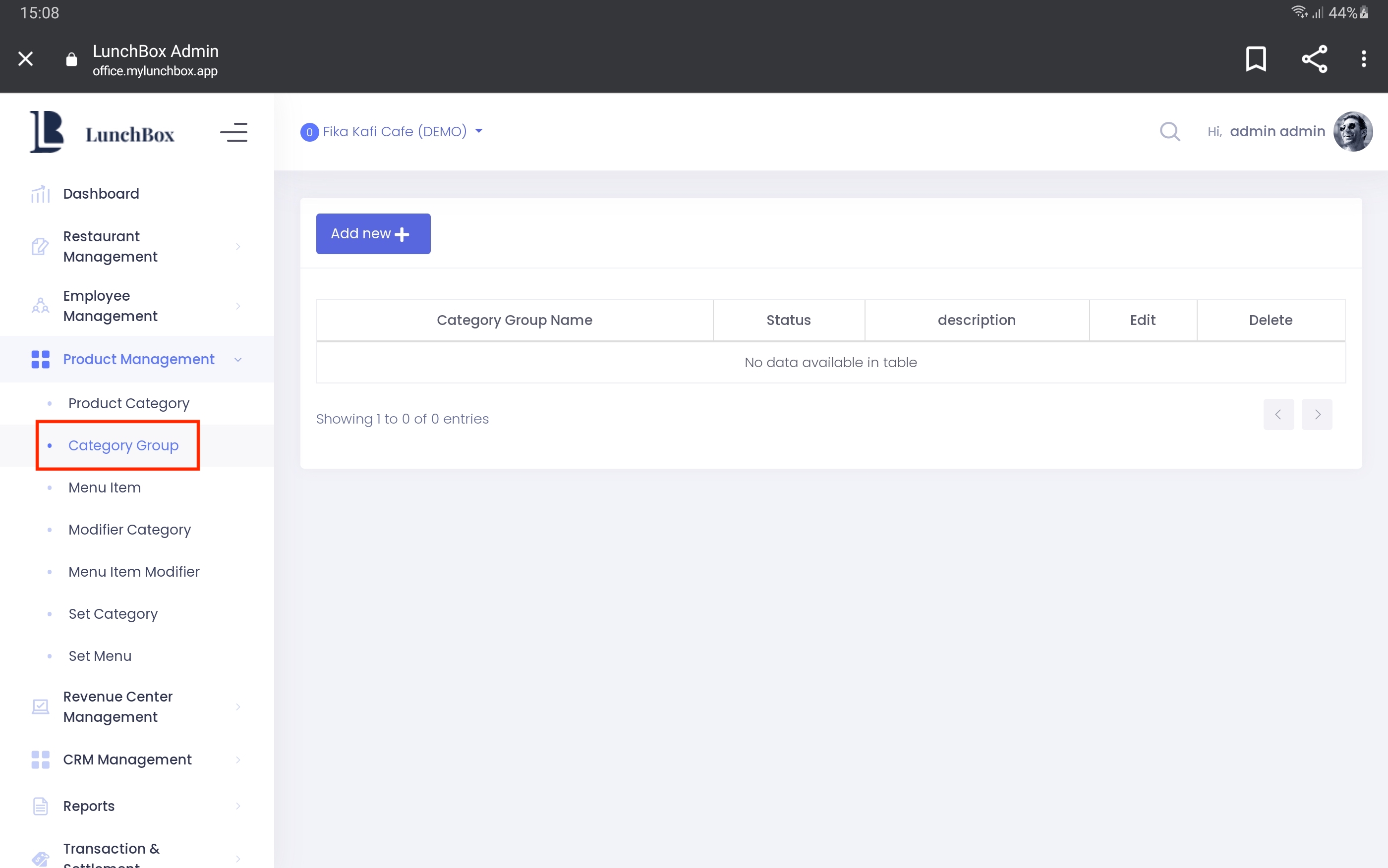Sort by Category Group Name column header
This screenshot has height=868, width=1388.
point(514,321)
